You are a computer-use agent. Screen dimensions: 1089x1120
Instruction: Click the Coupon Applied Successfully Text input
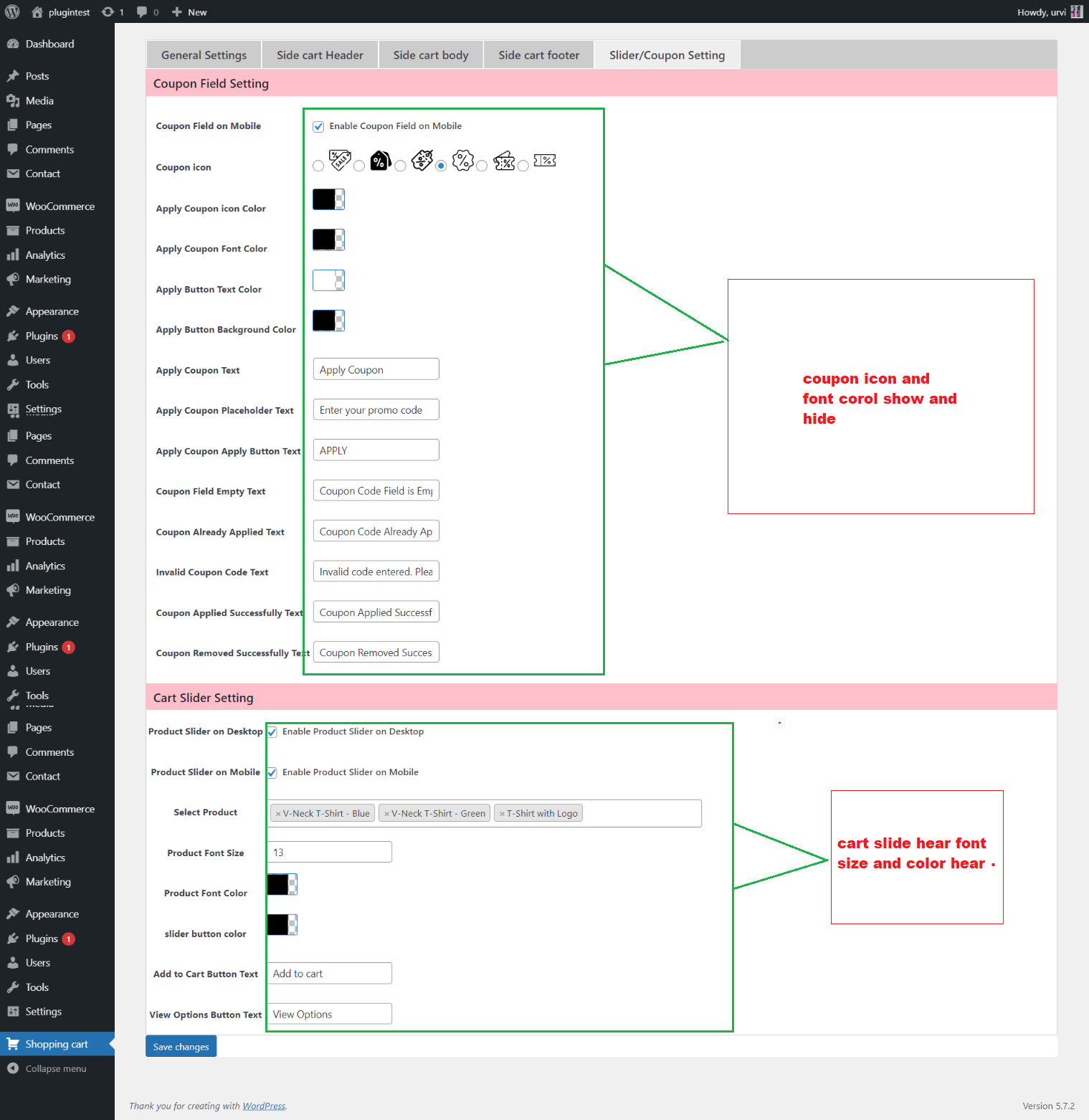click(376, 612)
